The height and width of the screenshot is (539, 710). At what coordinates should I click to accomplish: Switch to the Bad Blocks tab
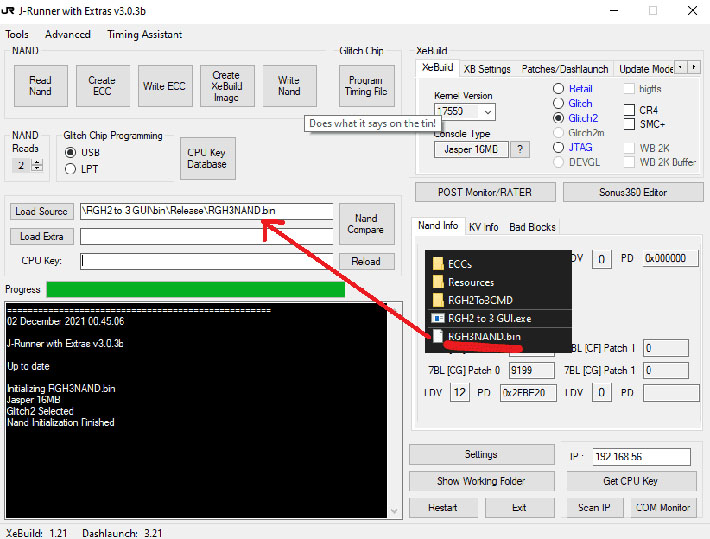(532, 227)
